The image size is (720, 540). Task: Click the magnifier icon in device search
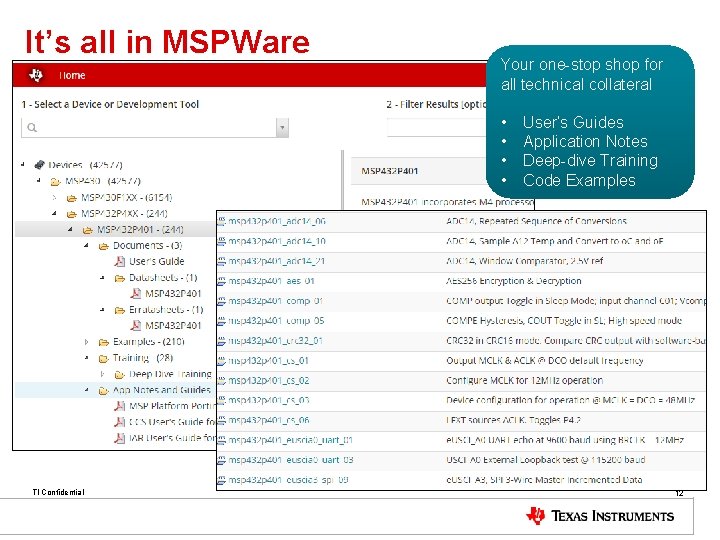pyautogui.click(x=32, y=128)
